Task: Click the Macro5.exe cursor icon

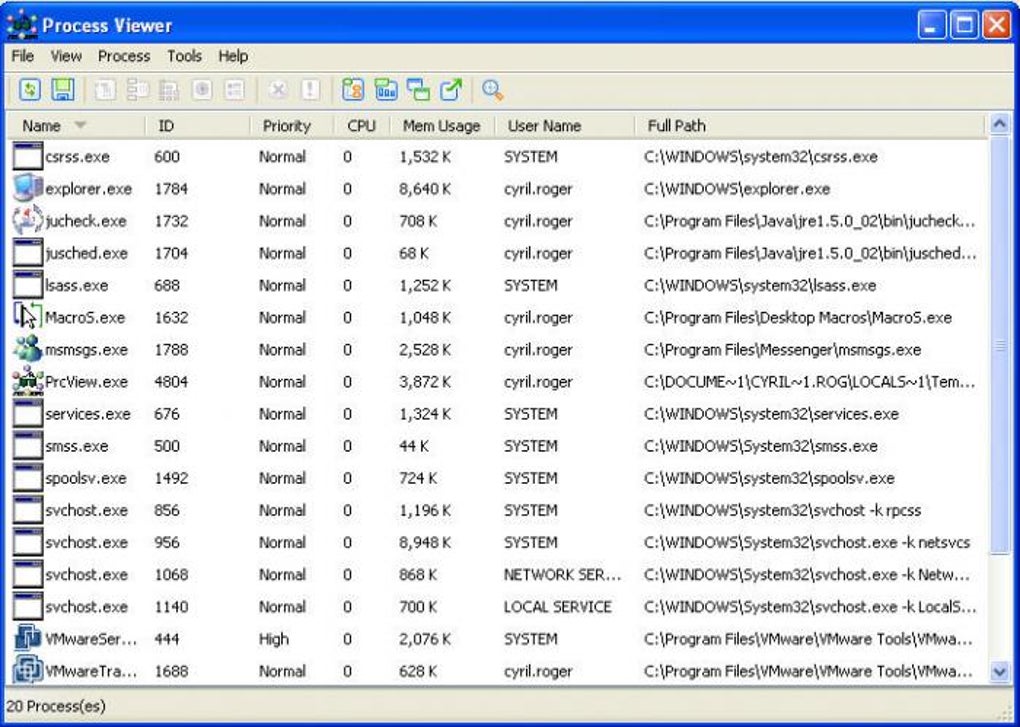Action: pos(28,317)
